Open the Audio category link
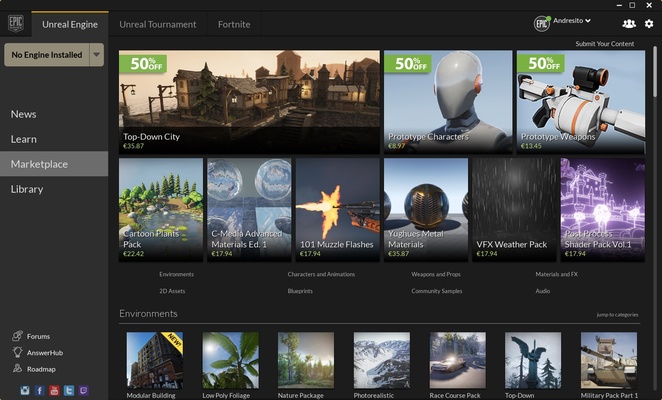The width and height of the screenshot is (662, 400). pyautogui.click(x=543, y=291)
